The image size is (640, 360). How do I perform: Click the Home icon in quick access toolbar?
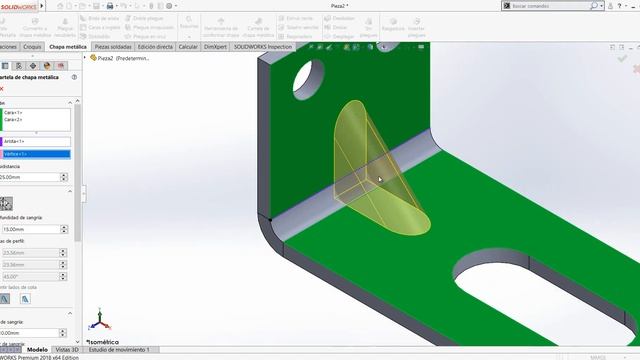click(x=60, y=6)
